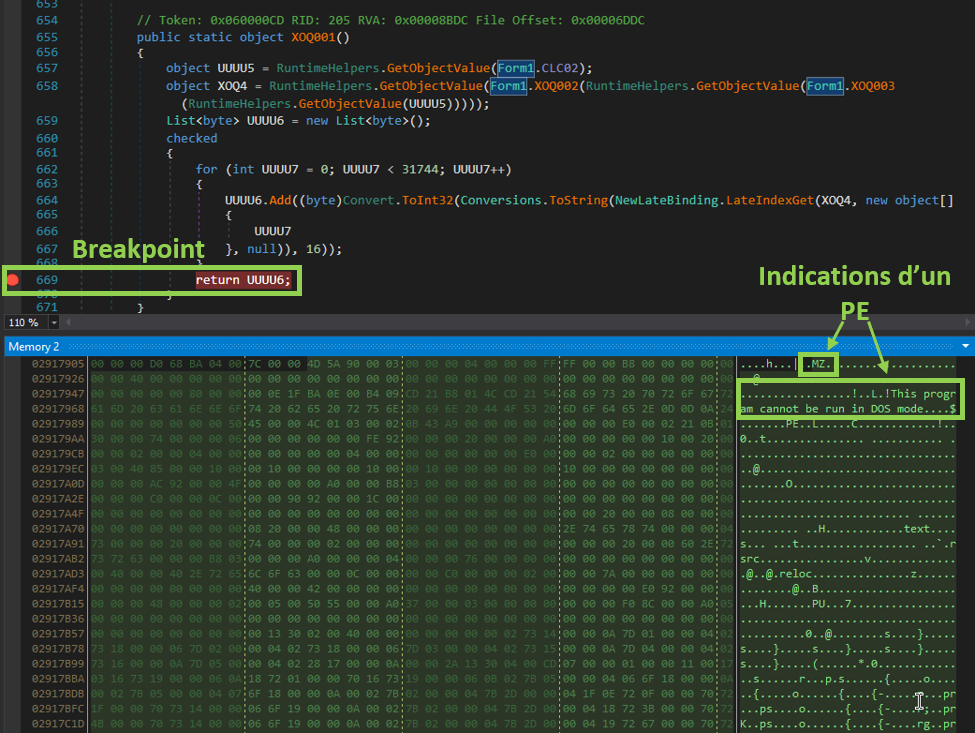
Task: Select memory address row 02917B36
Action: (57, 619)
